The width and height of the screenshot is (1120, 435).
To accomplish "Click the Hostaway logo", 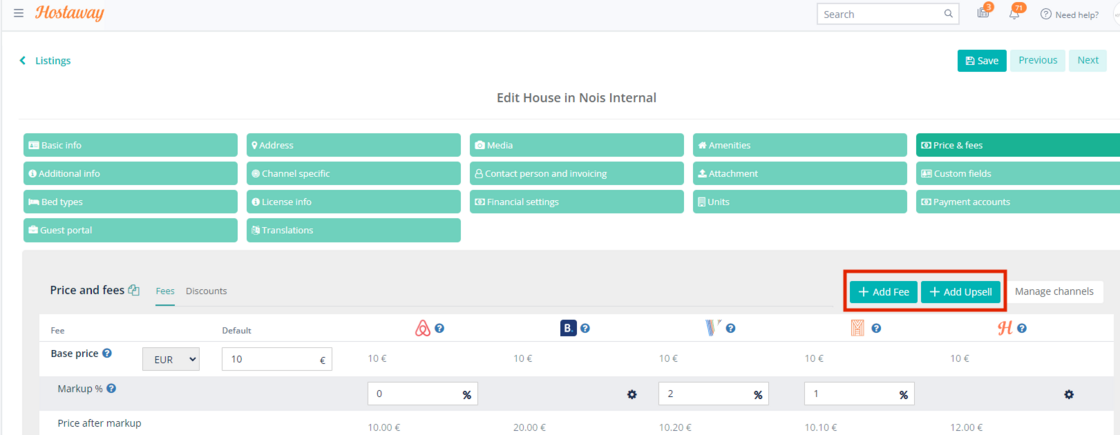I will 69,14.
